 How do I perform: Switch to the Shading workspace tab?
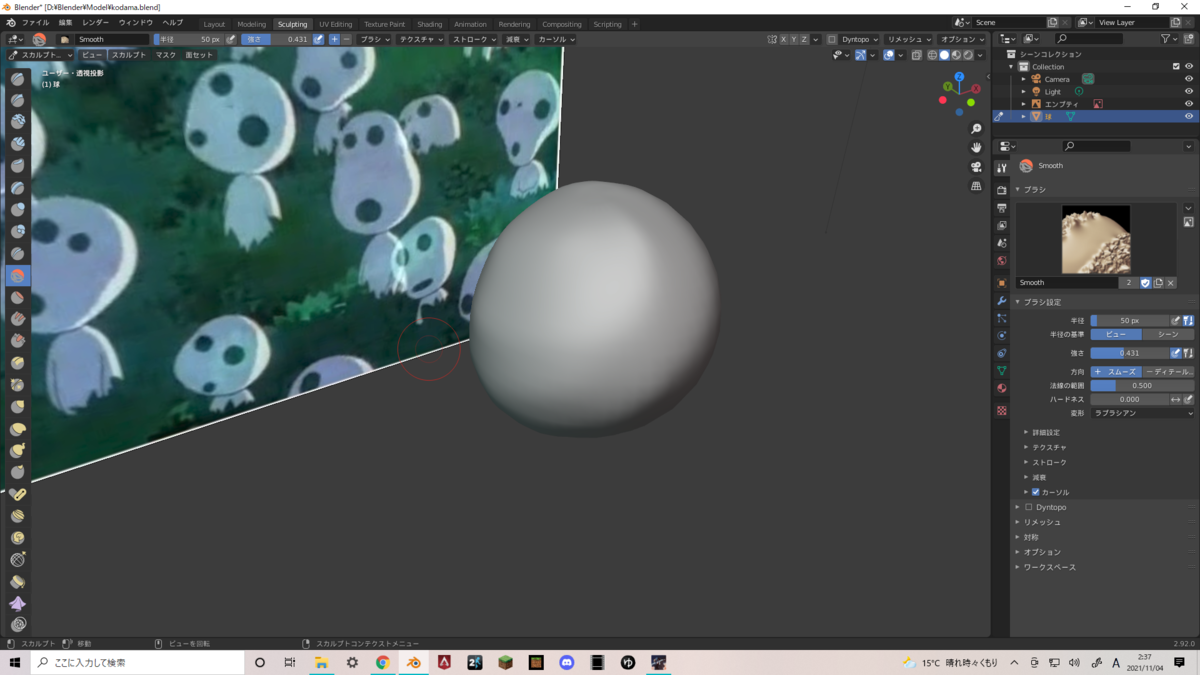(429, 24)
